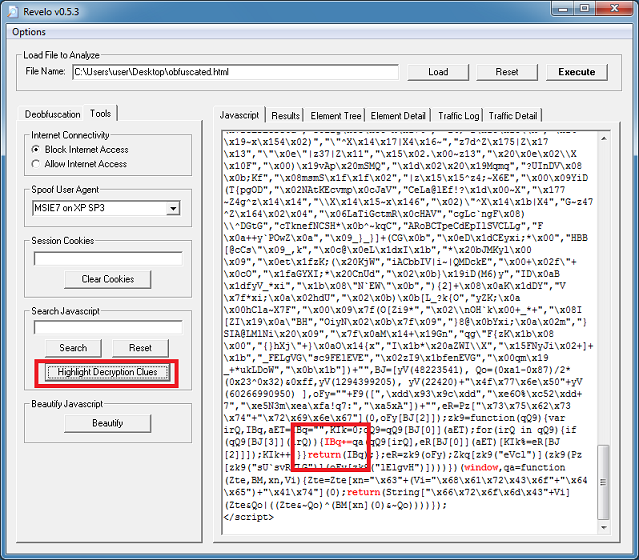
Task: Select Allow Internet Access radio button
Action: (37, 163)
